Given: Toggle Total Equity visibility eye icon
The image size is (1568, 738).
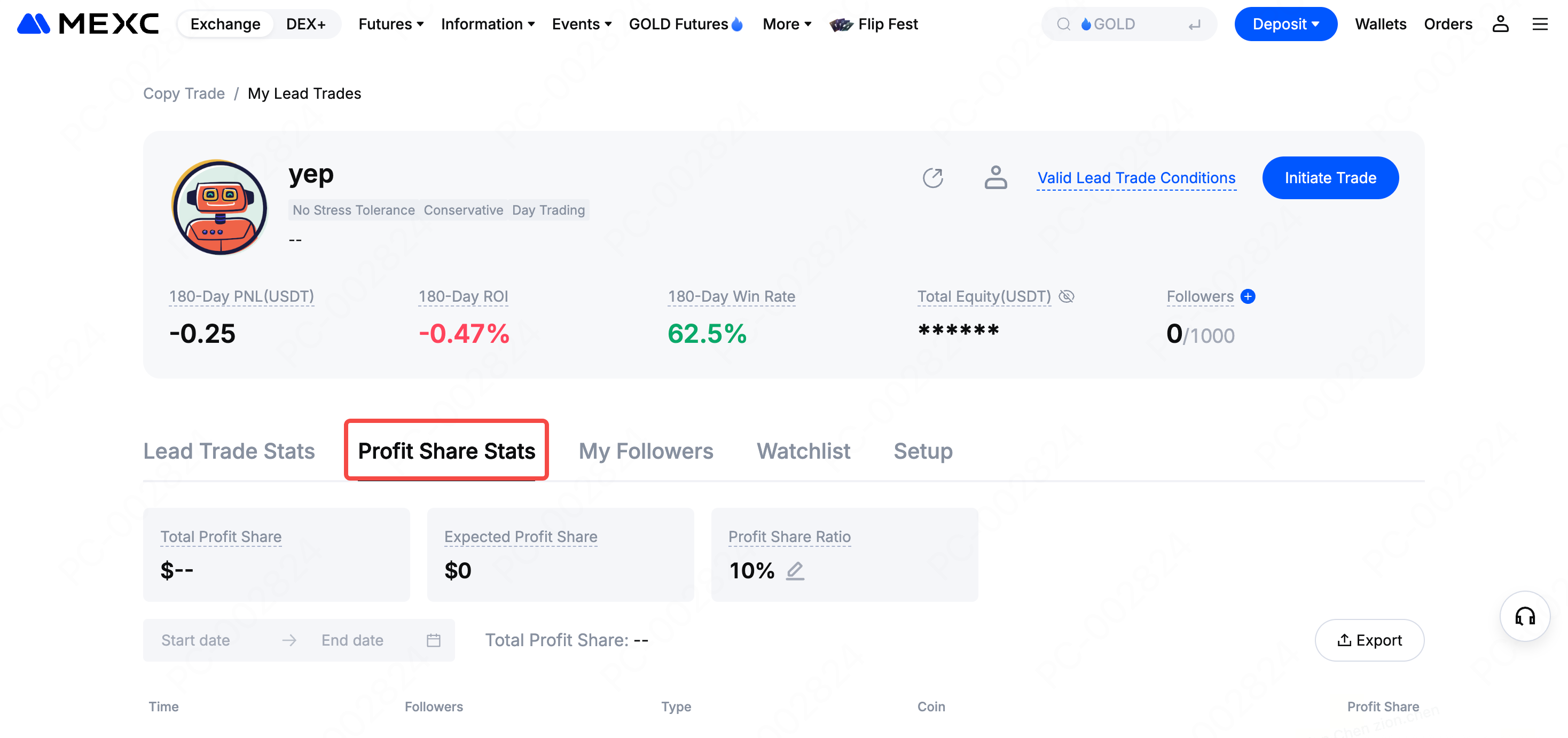Looking at the screenshot, I should point(1067,296).
